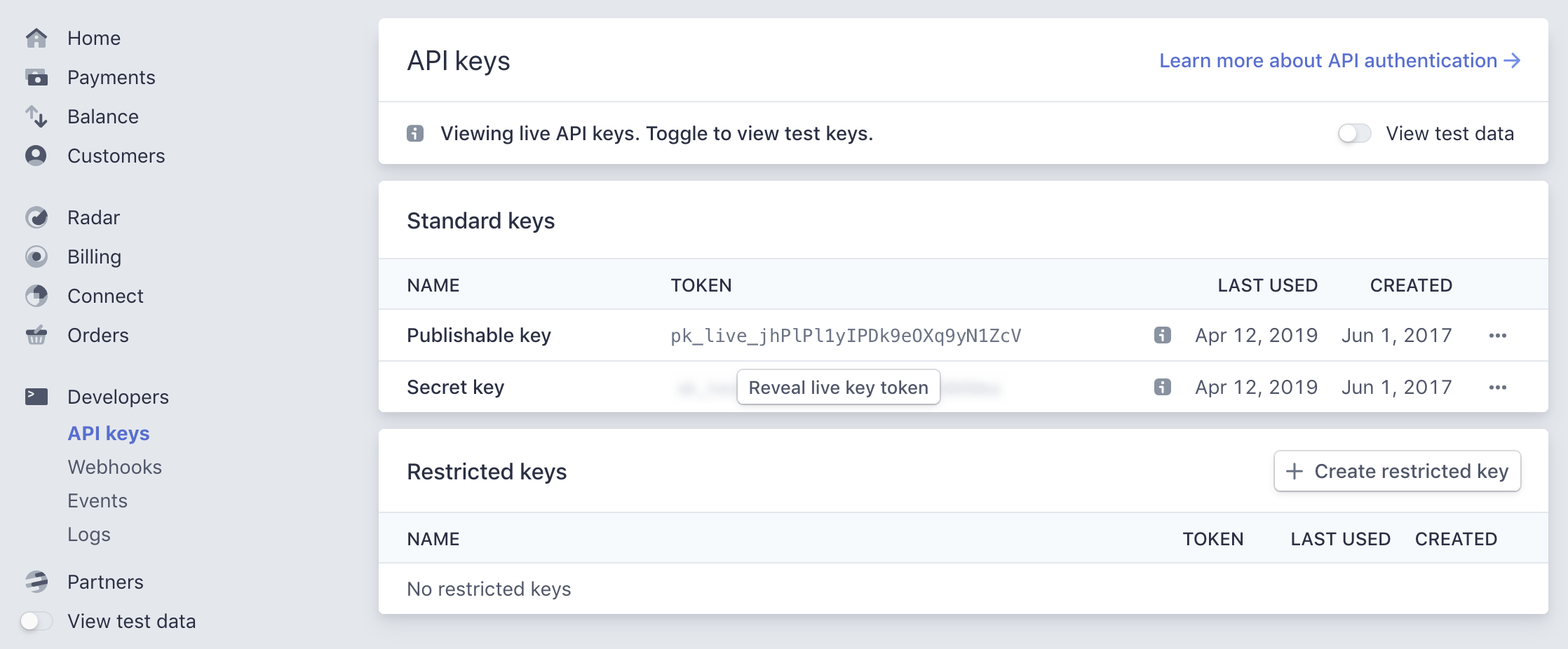The image size is (1568, 649).
Task: Click the Partners globe icon
Action: (36, 582)
